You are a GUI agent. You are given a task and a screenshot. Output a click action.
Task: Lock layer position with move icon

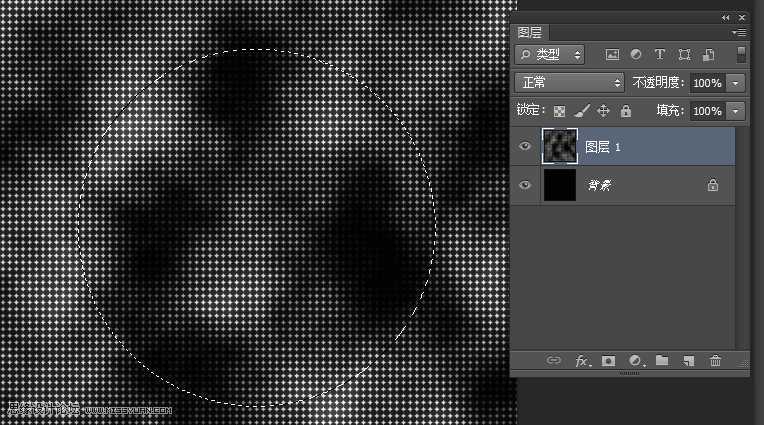point(603,111)
